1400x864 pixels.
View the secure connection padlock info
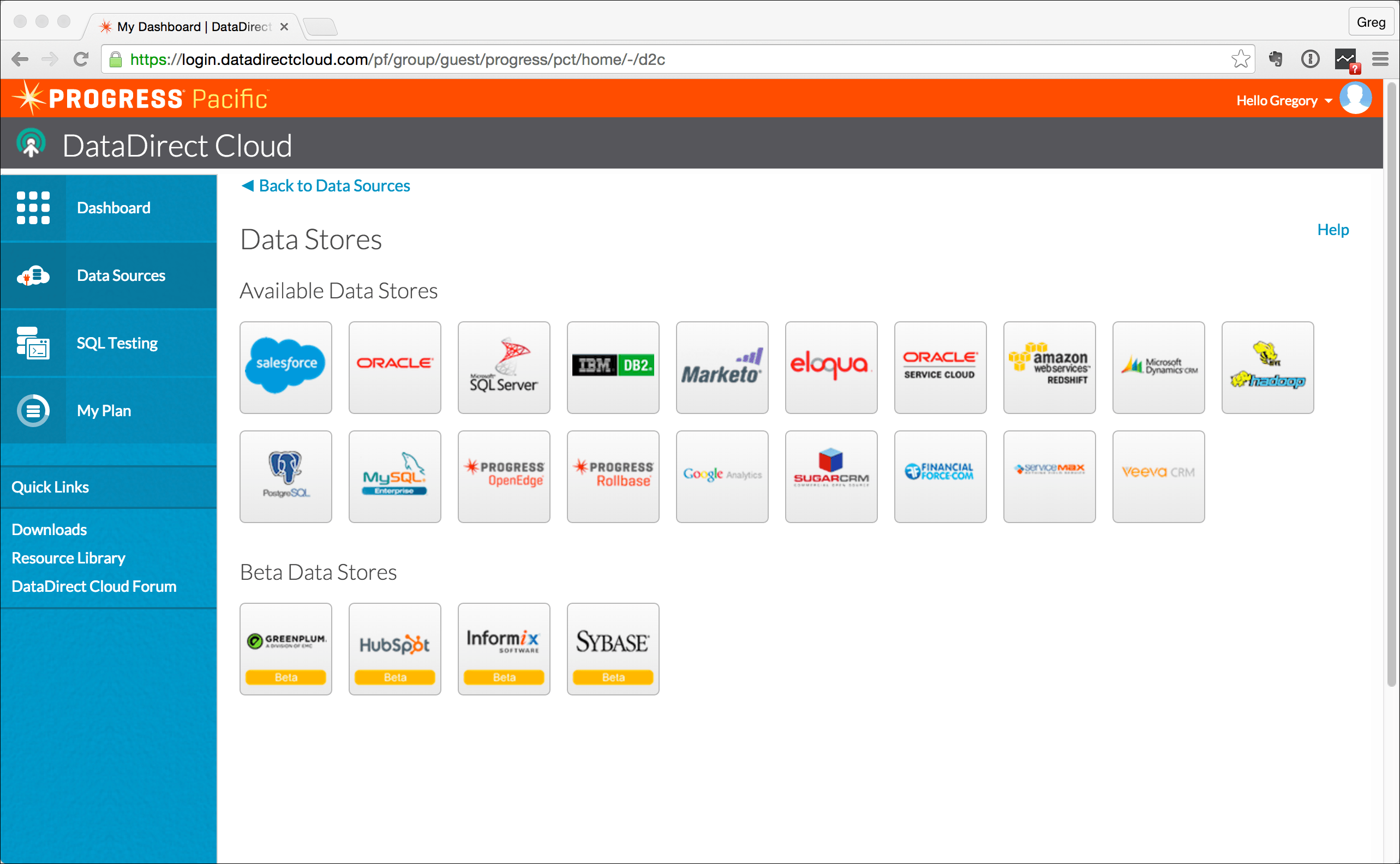(116, 59)
